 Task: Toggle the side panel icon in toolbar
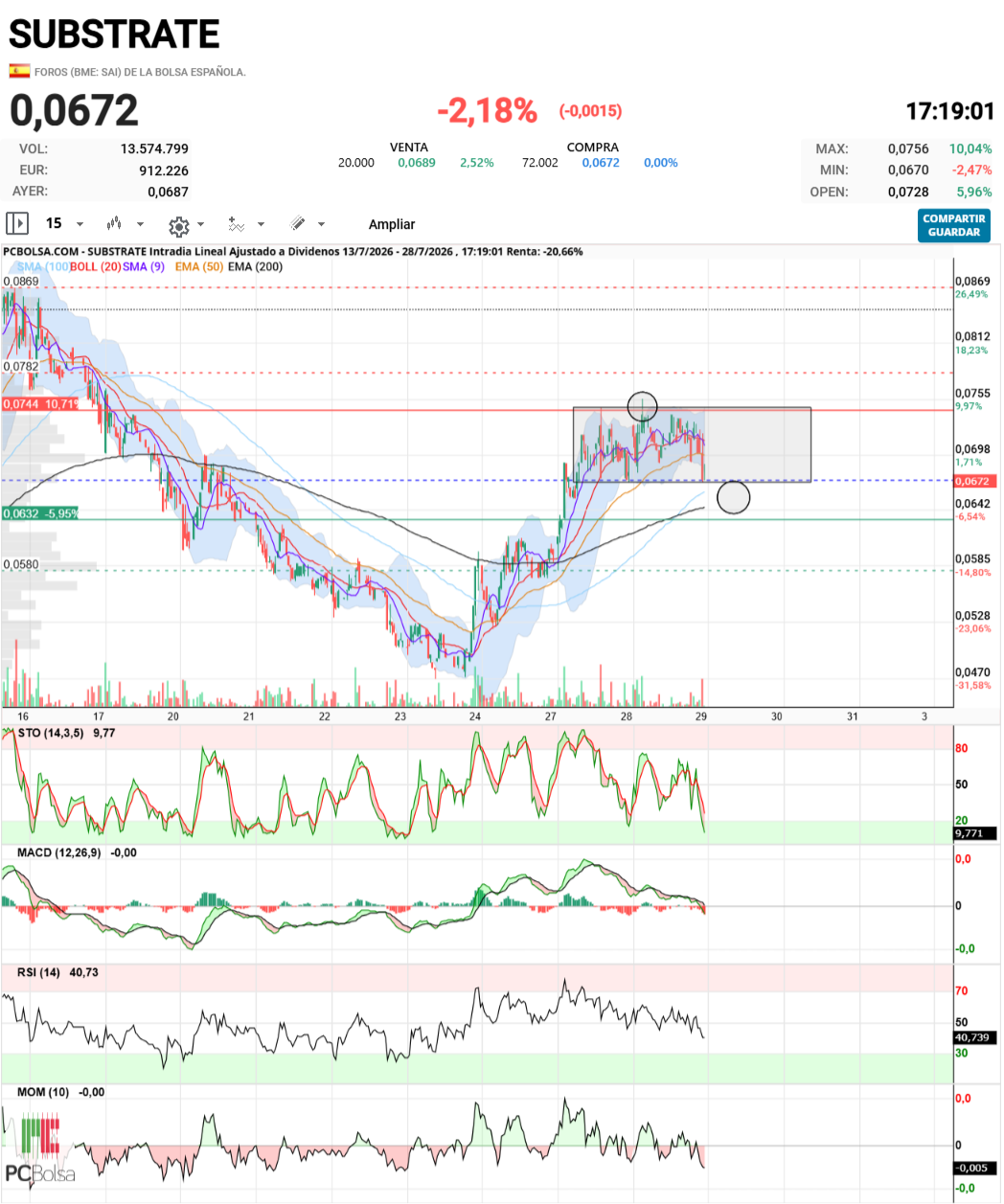pos(17,223)
